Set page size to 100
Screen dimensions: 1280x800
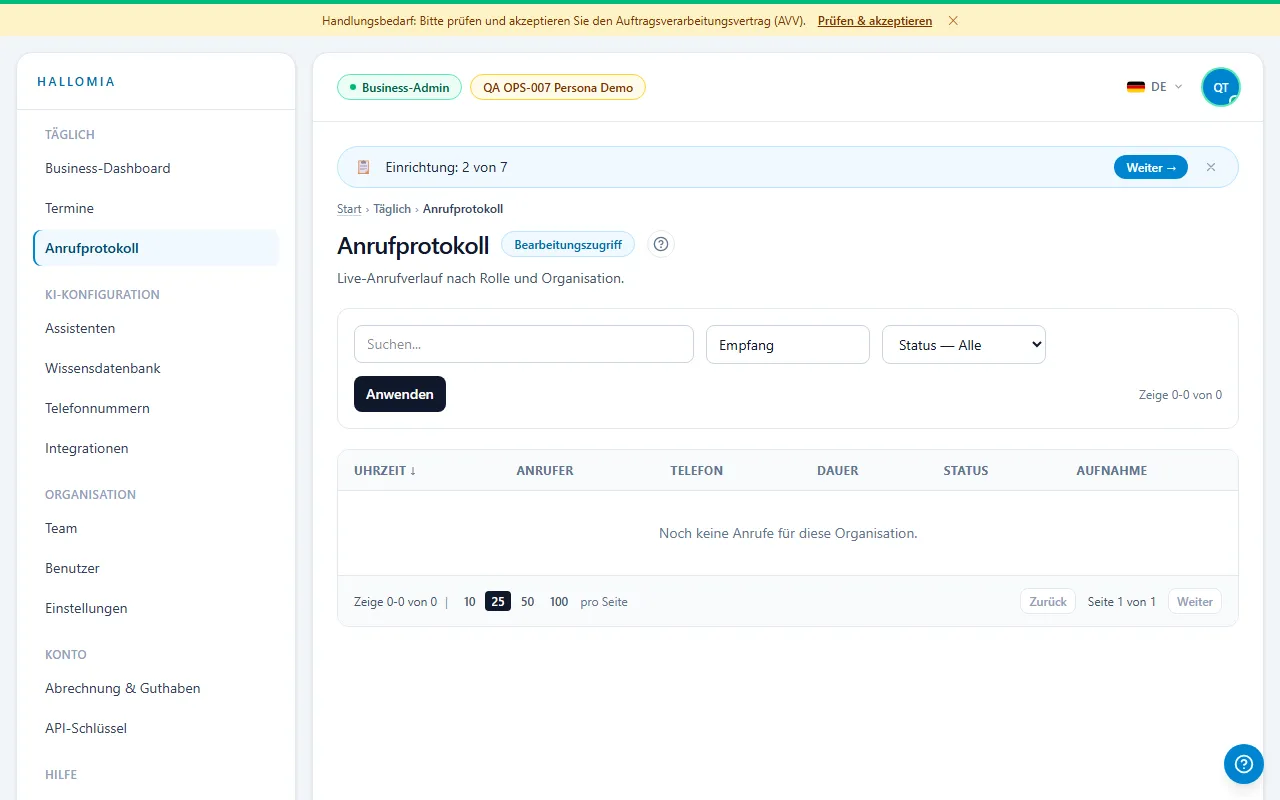click(559, 601)
